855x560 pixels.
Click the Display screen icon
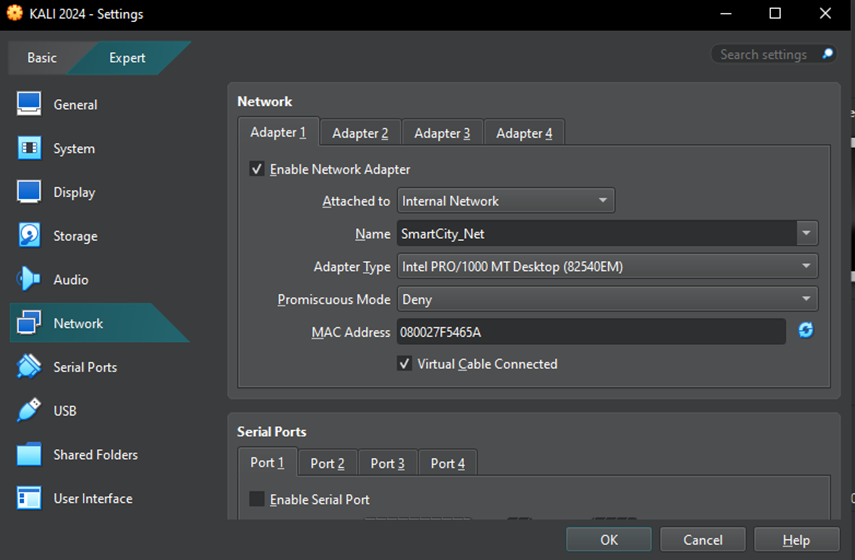pyautogui.click(x=29, y=191)
